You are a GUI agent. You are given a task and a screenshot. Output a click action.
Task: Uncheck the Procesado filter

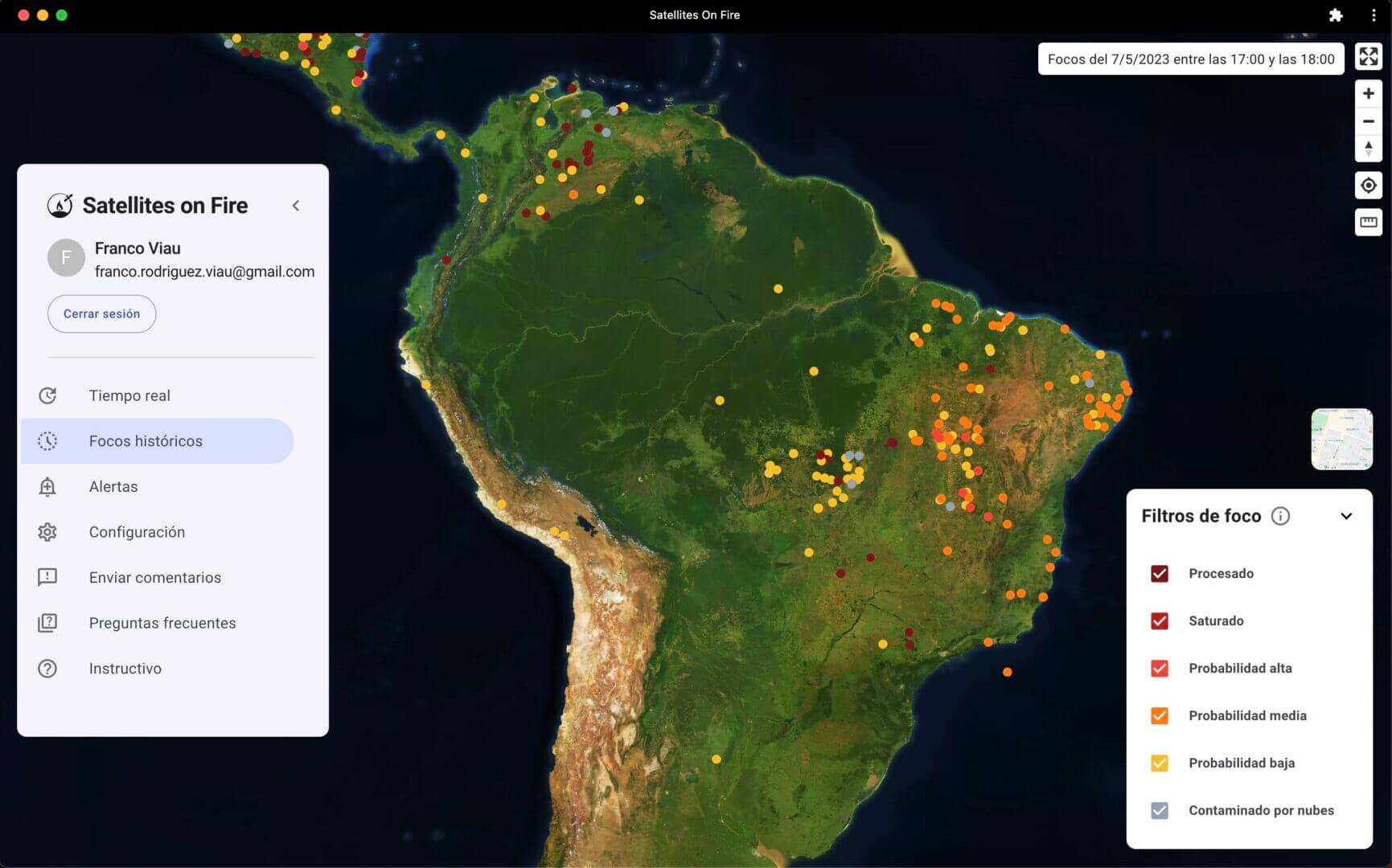[1159, 573]
